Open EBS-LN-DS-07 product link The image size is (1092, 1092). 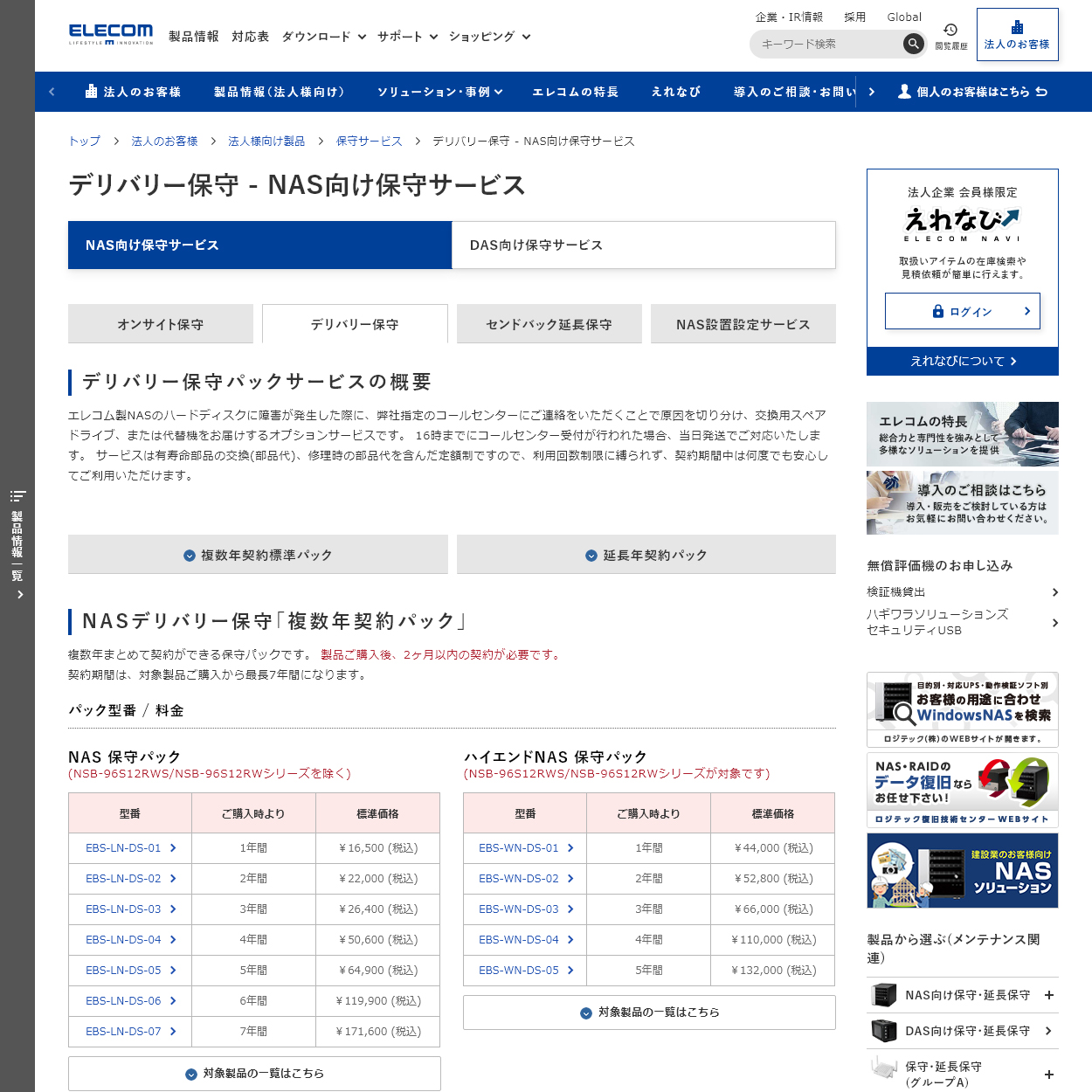tap(131, 1031)
